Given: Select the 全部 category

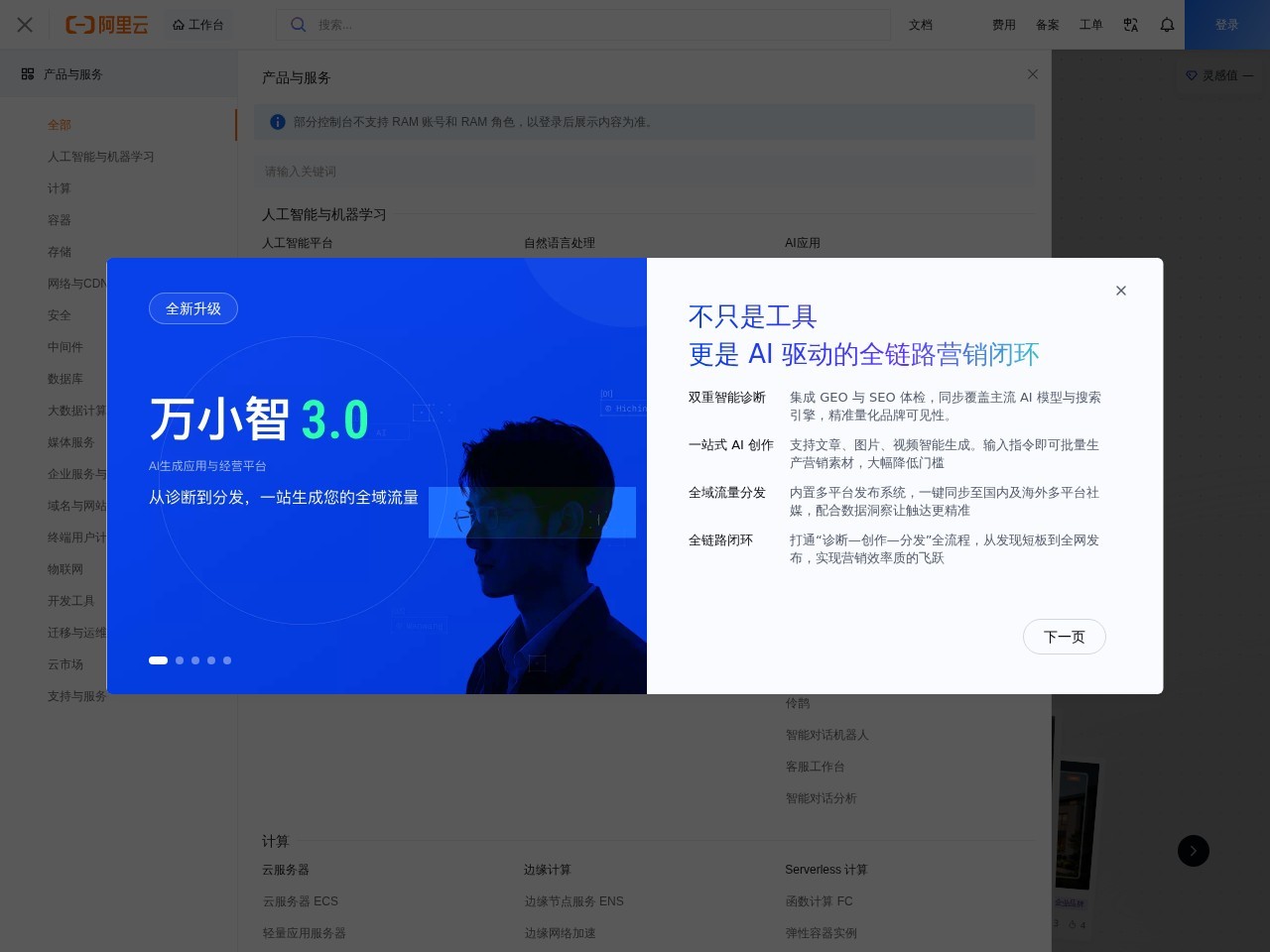Looking at the screenshot, I should (60, 125).
